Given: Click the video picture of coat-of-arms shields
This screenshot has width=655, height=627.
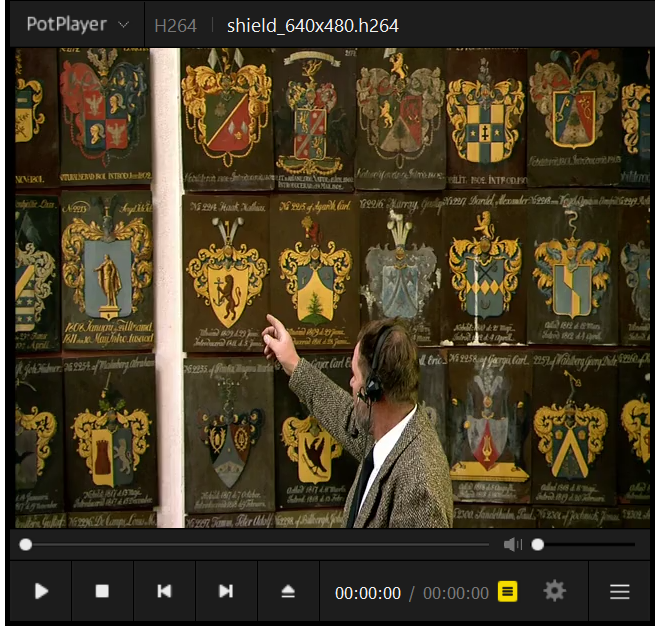Looking at the screenshot, I should 332,288.
